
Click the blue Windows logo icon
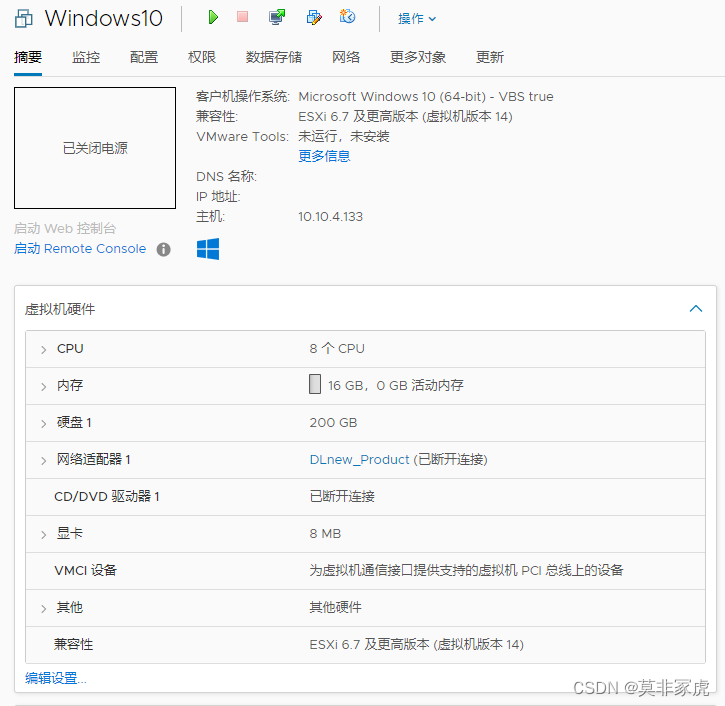coord(208,249)
